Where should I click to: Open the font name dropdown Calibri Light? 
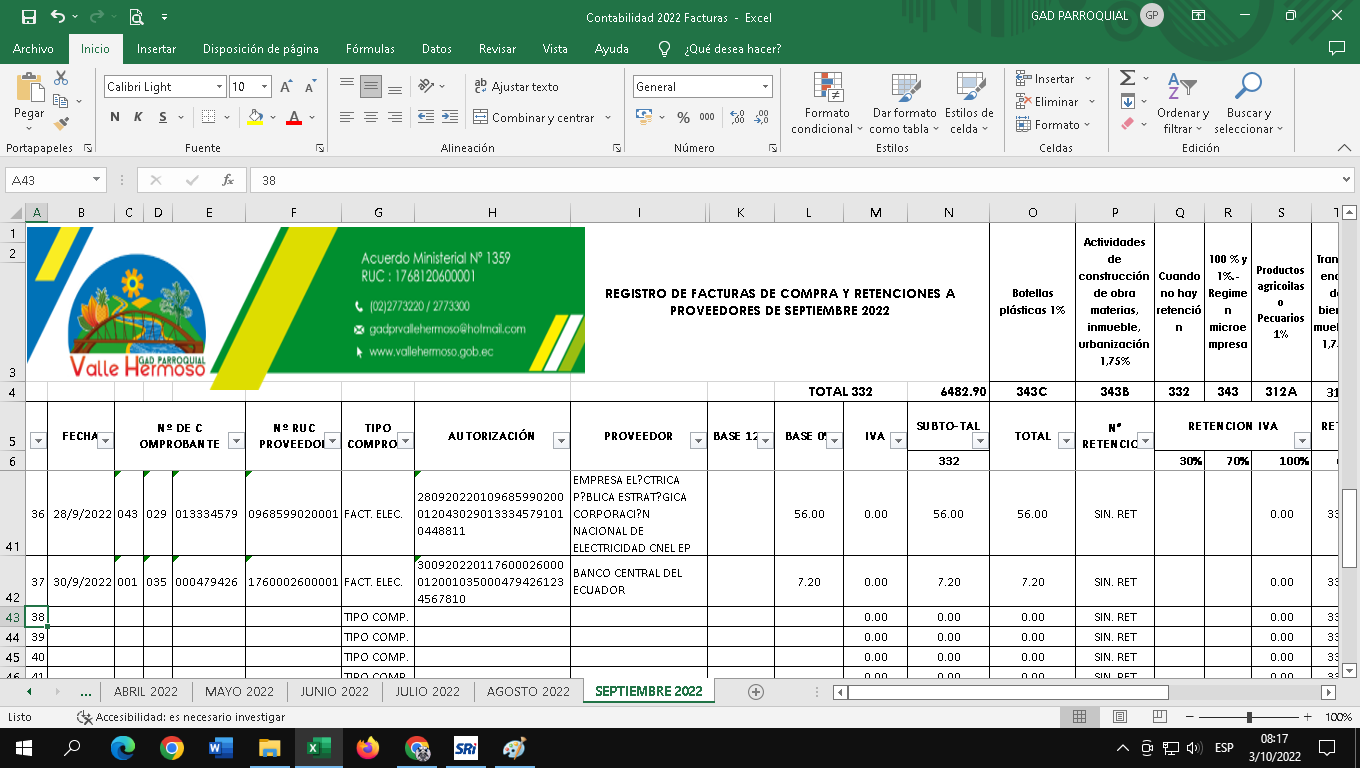[x=219, y=87]
